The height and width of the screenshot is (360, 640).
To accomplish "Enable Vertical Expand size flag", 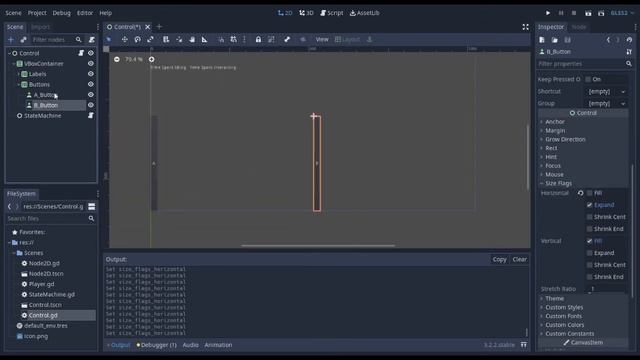I will click(589, 253).
